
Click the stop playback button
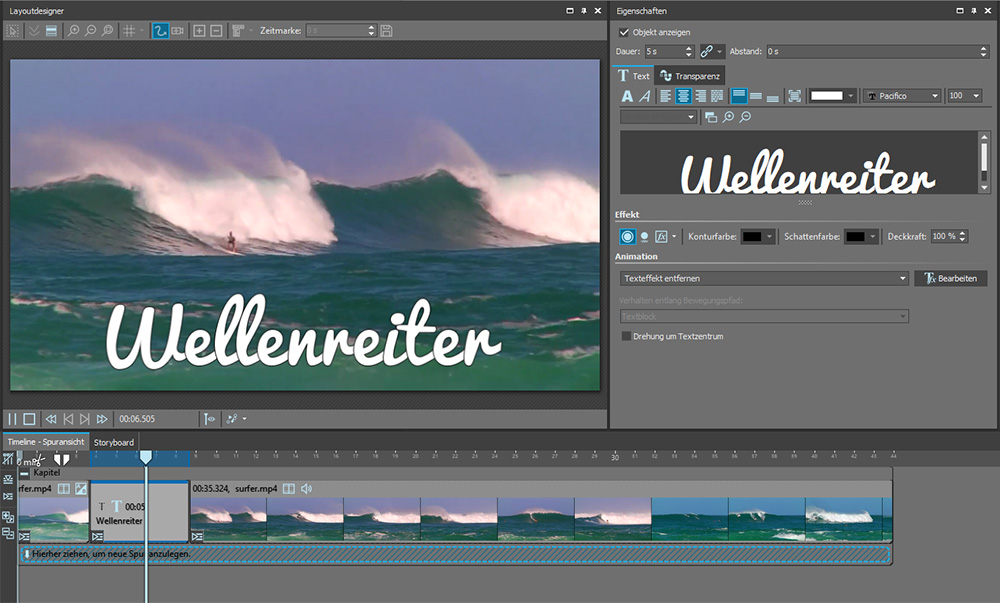tap(29, 419)
